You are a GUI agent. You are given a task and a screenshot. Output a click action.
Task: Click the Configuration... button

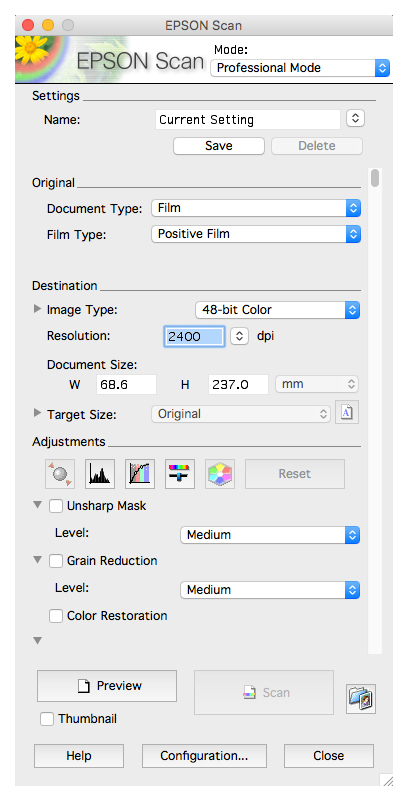point(204,756)
